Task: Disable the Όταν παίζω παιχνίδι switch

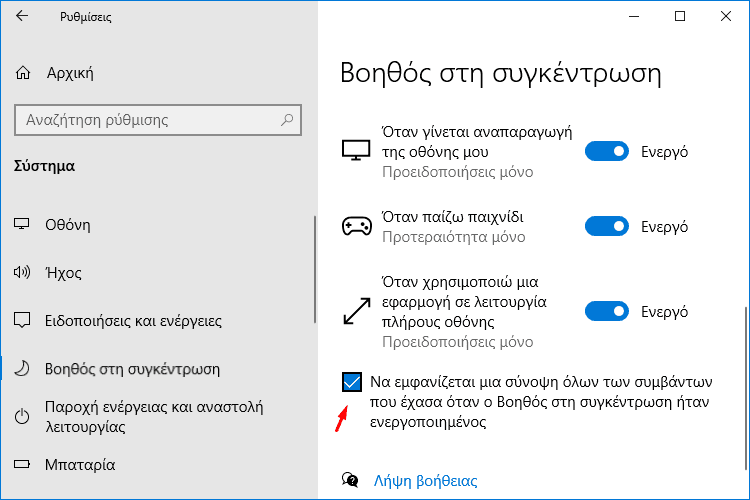Action: [607, 226]
